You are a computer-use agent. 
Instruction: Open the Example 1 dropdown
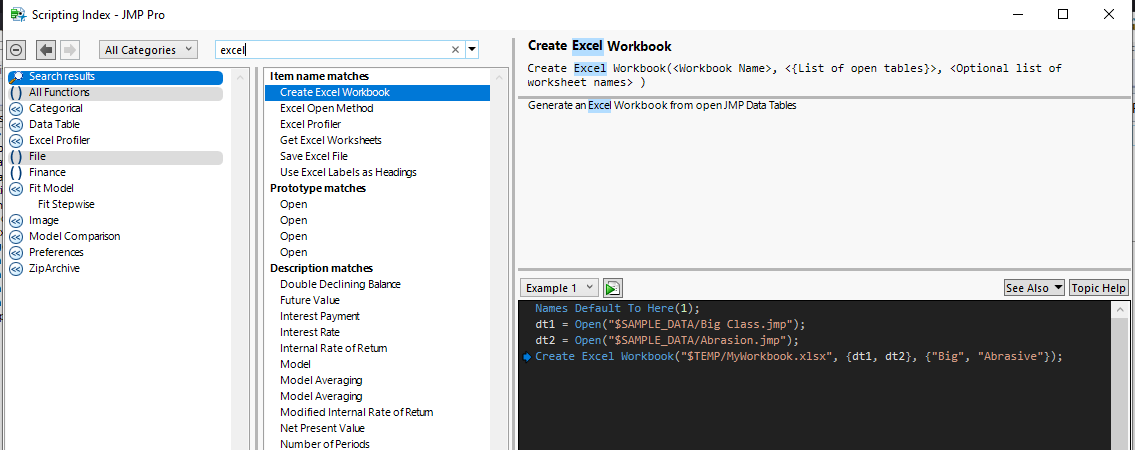click(561, 288)
